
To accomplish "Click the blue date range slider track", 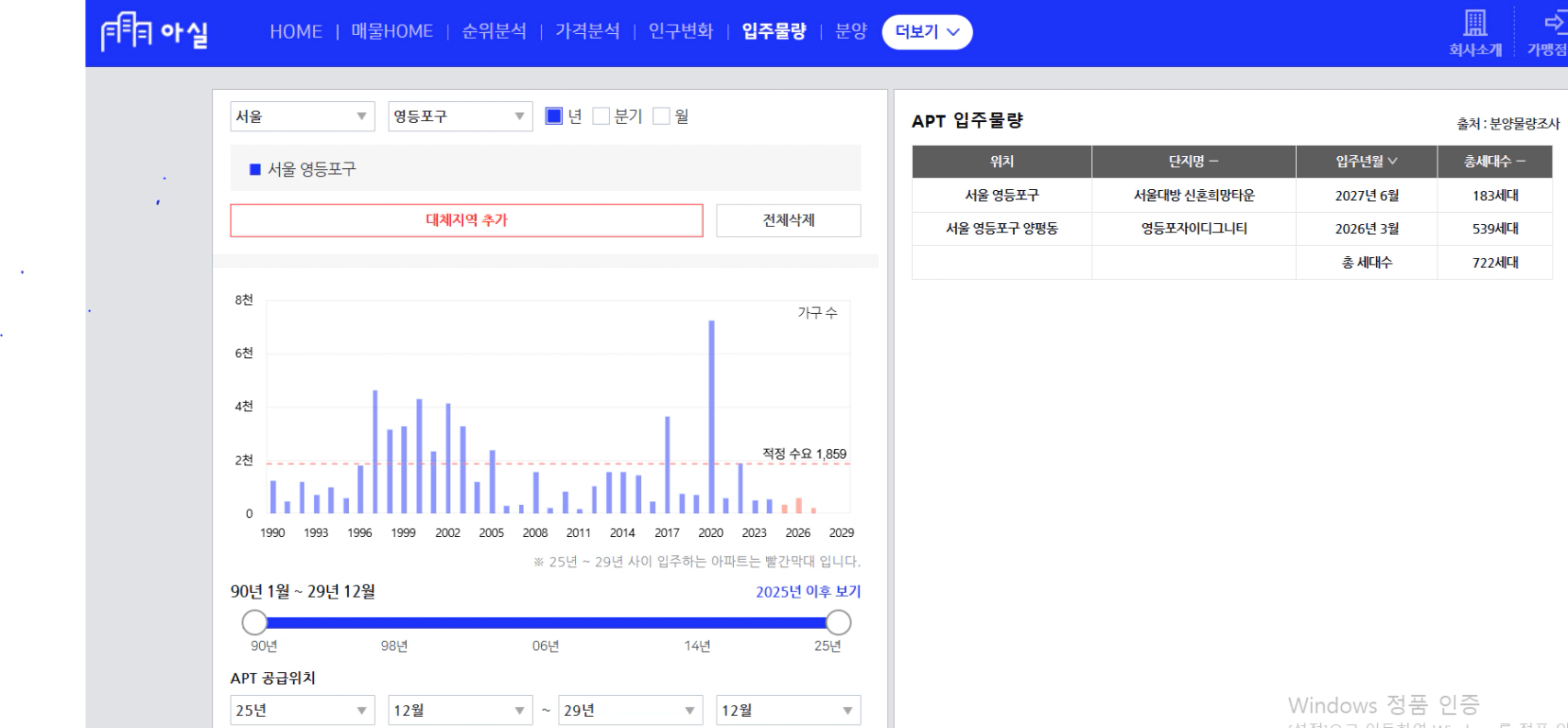I will pyautogui.click(x=547, y=622).
